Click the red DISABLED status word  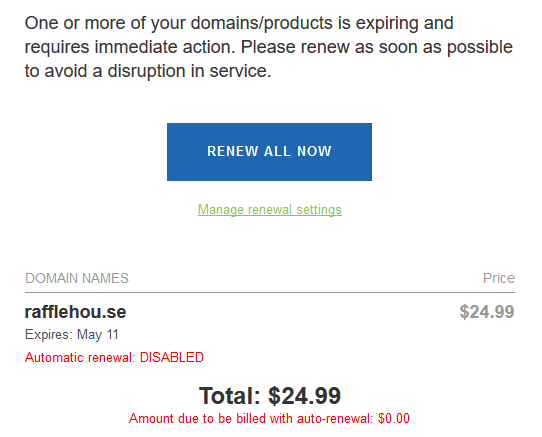click(x=171, y=357)
